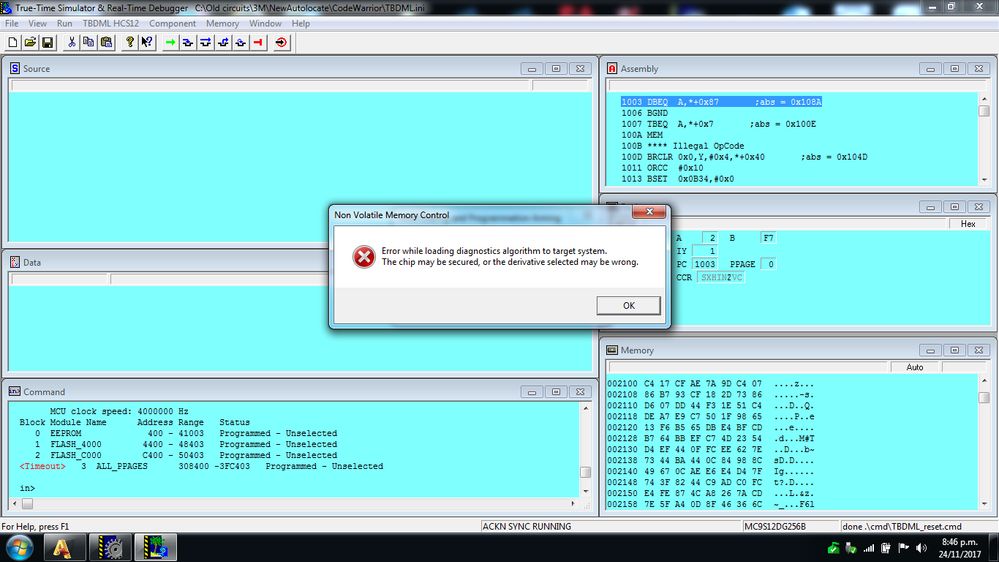This screenshot has width=999, height=562.
Task: Click the PC register value 1003
Action: click(705, 264)
